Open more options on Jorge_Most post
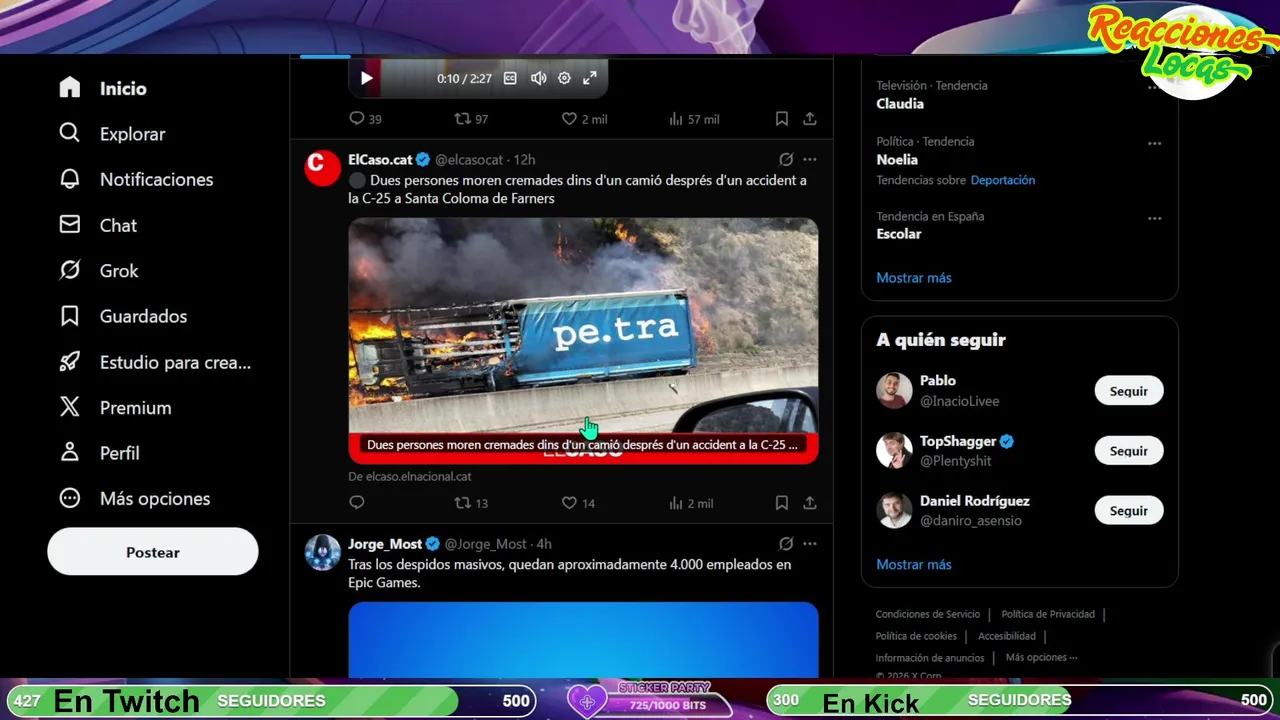The height and width of the screenshot is (720, 1280). (810, 544)
